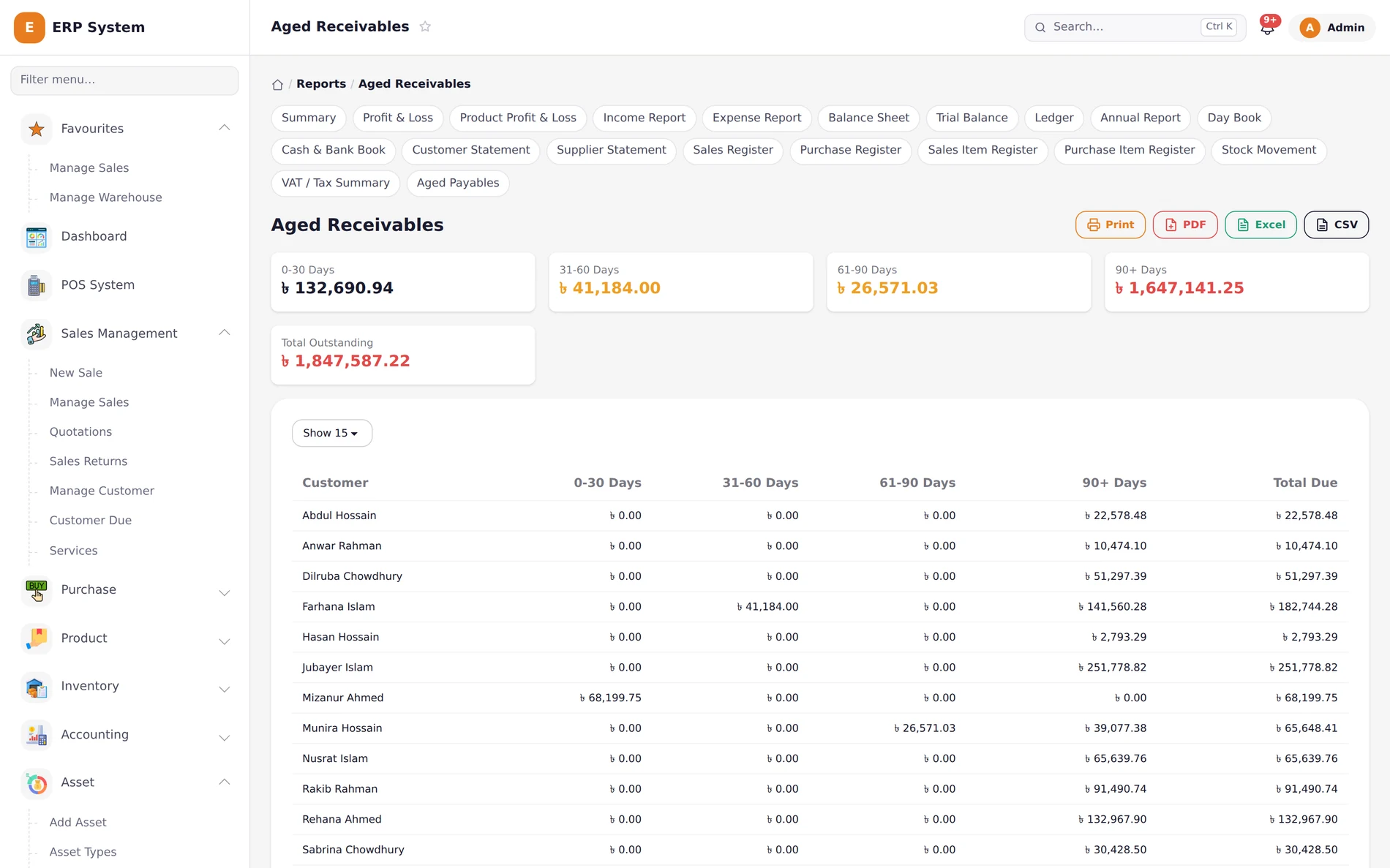1390x868 pixels.
Task: Open Manage Customer in sidebar
Action: coord(102,491)
